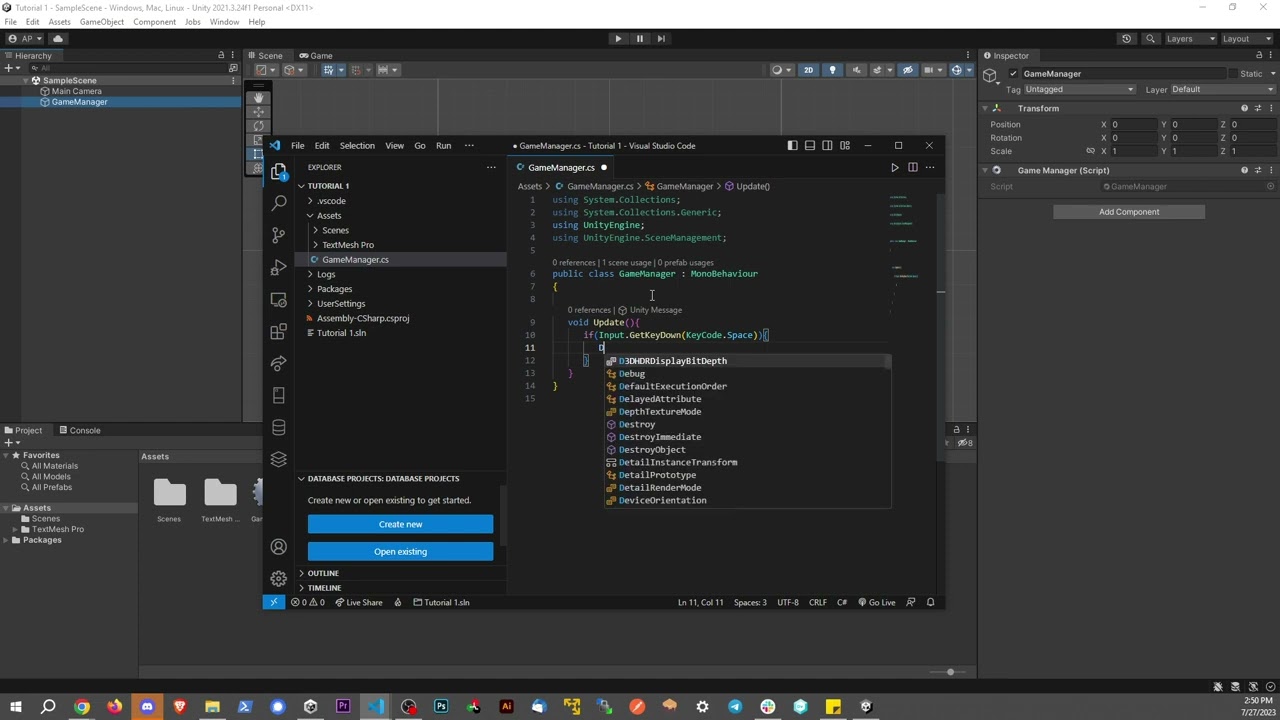The image size is (1280, 720).
Task: Click Create new database project button
Action: (400, 524)
